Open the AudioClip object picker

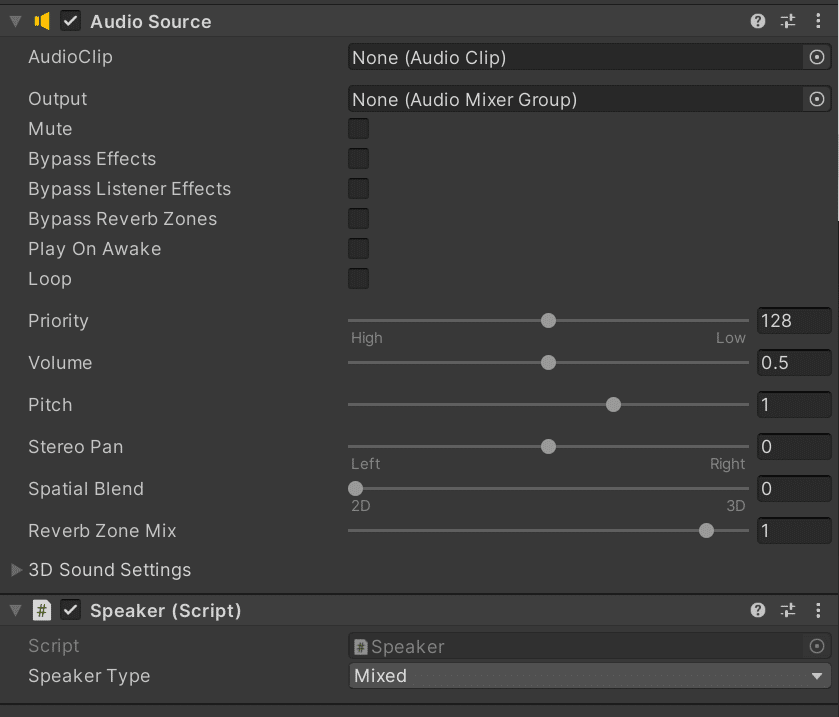(x=816, y=57)
